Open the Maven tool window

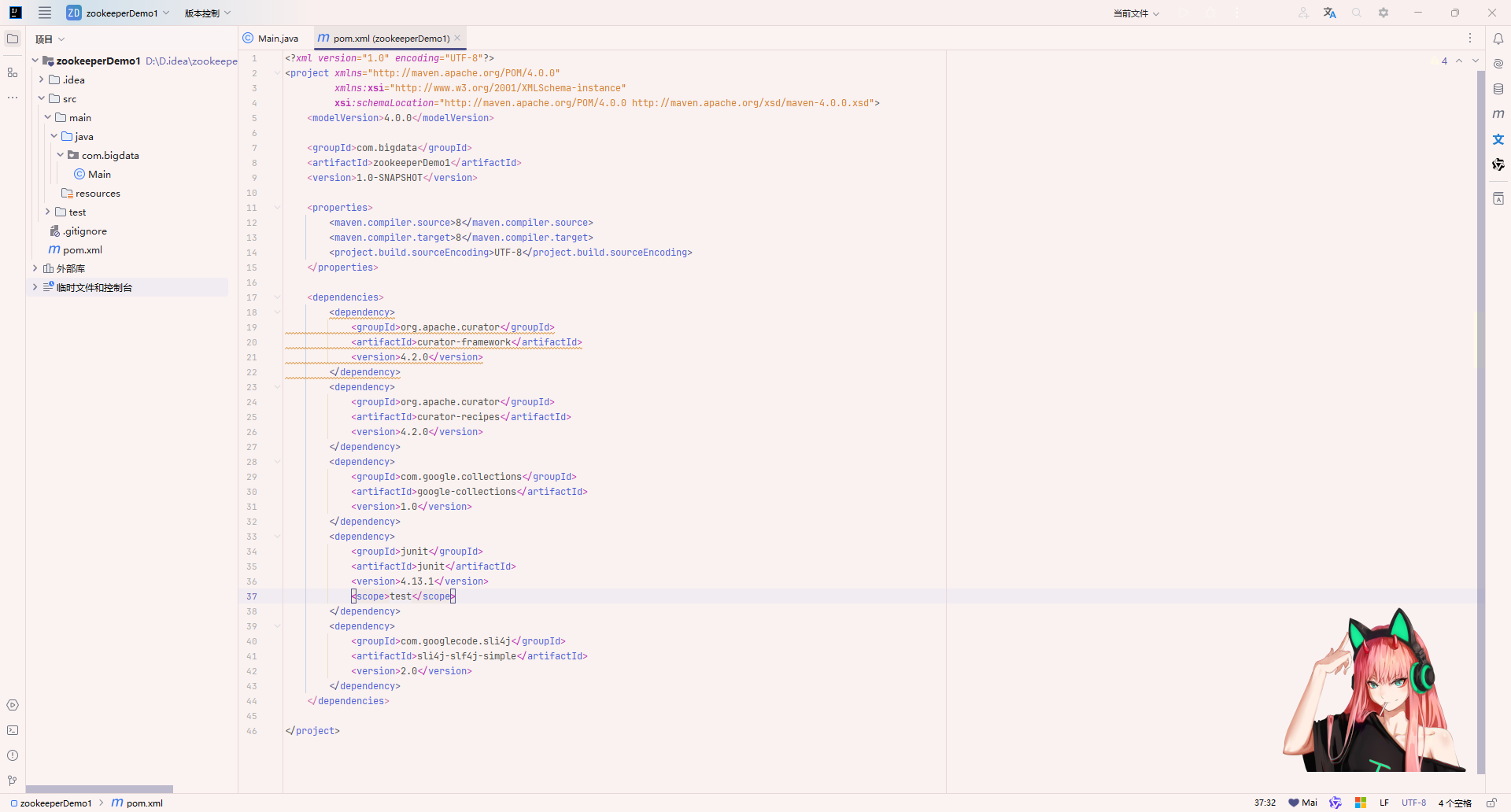pos(1498,114)
